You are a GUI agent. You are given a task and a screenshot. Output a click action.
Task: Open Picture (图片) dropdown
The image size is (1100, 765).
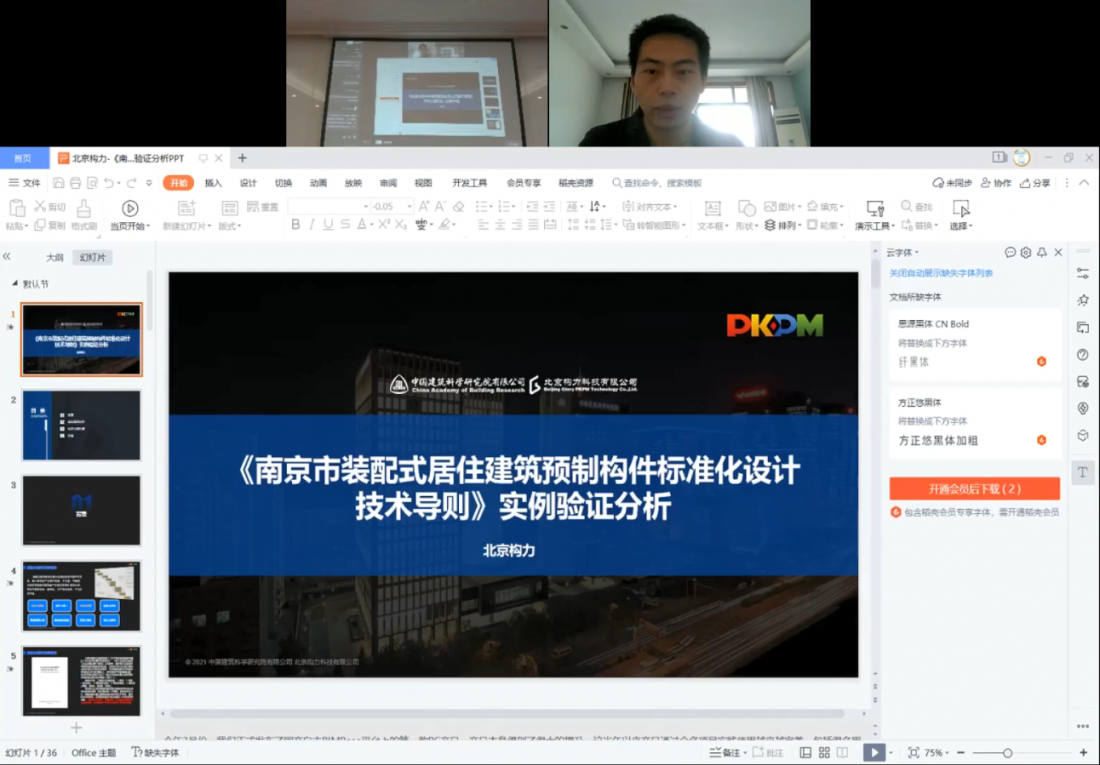pos(783,206)
